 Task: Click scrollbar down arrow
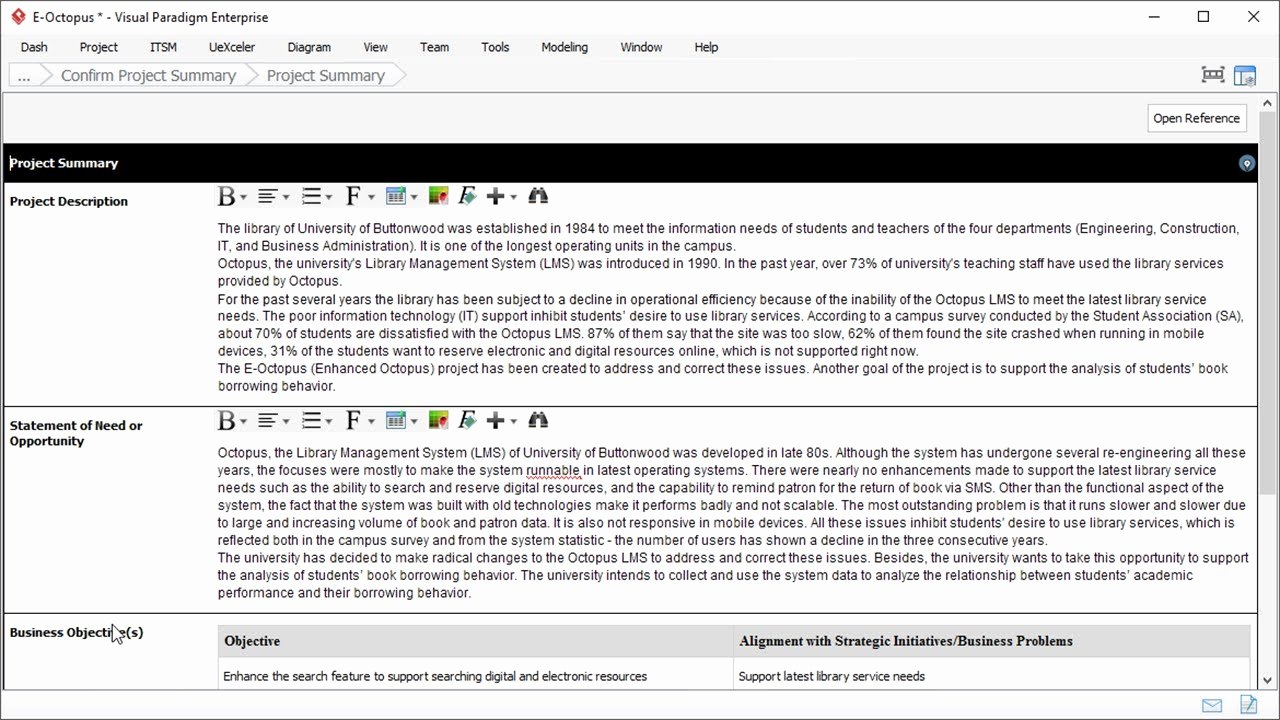click(x=1269, y=680)
